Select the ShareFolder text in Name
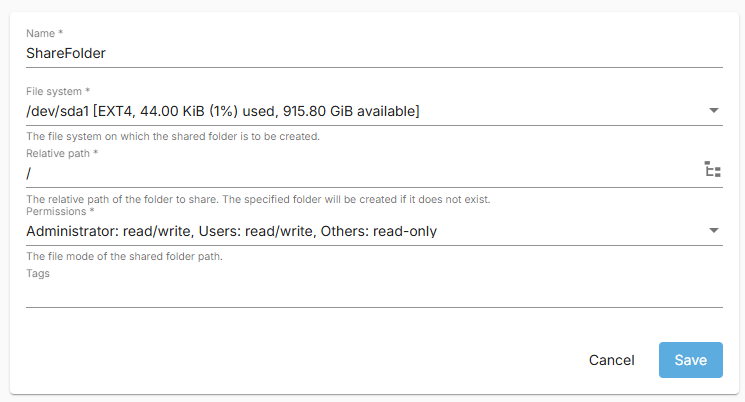The height and width of the screenshot is (402, 745). point(66,53)
